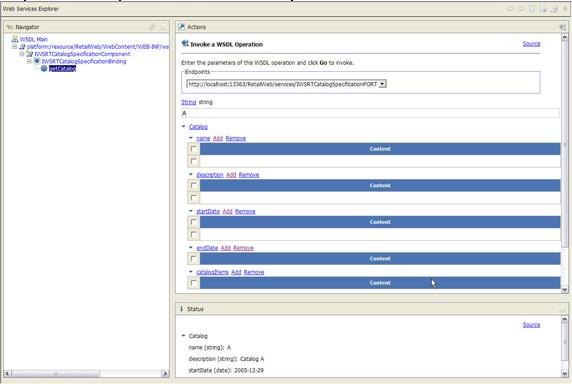The height and width of the screenshot is (384, 572).
Task: Click Add next to description
Action: click(x=231, y=175)
